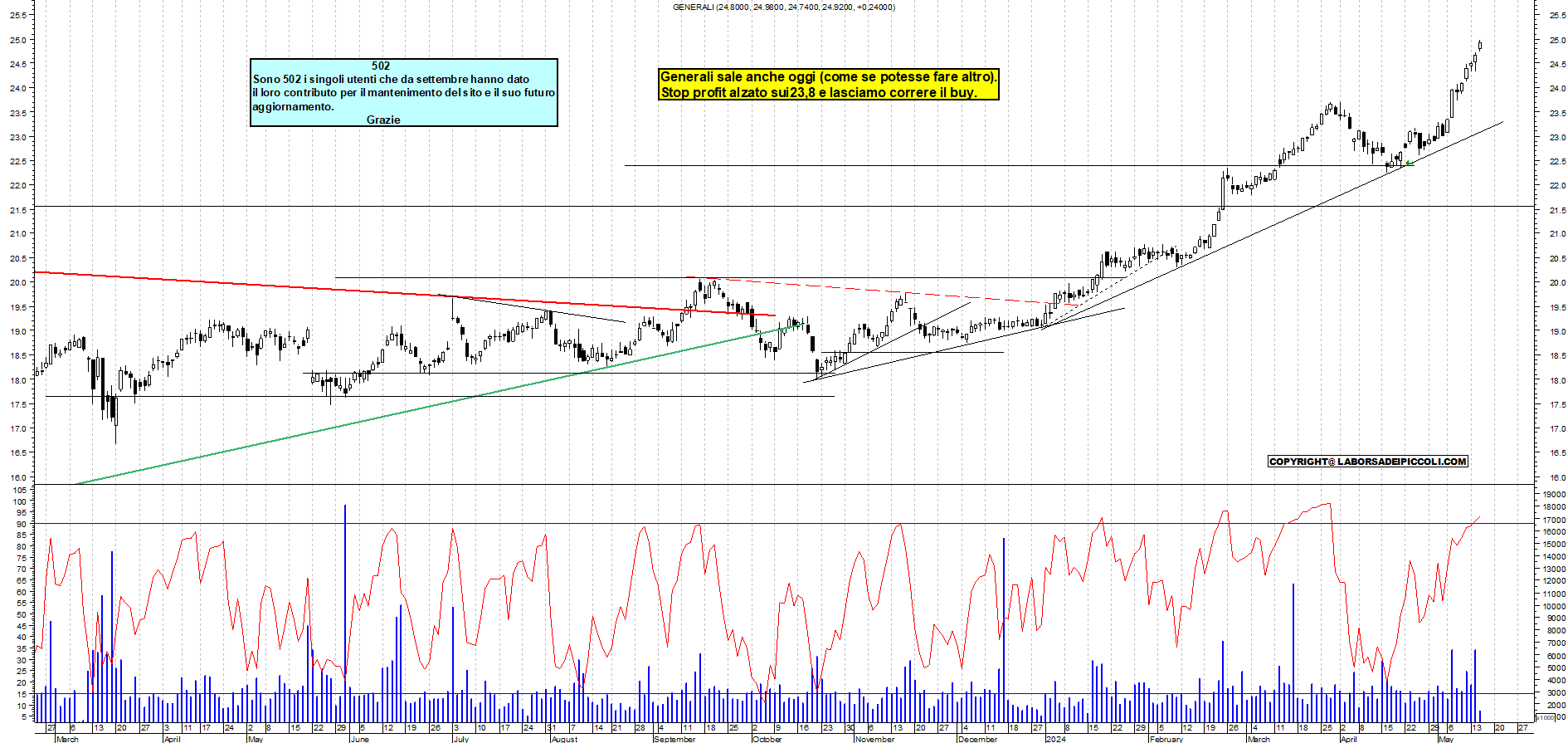Click the 'December' label on the date axis
Viewport: 1568px width, 743px height.
coord(977,739)
